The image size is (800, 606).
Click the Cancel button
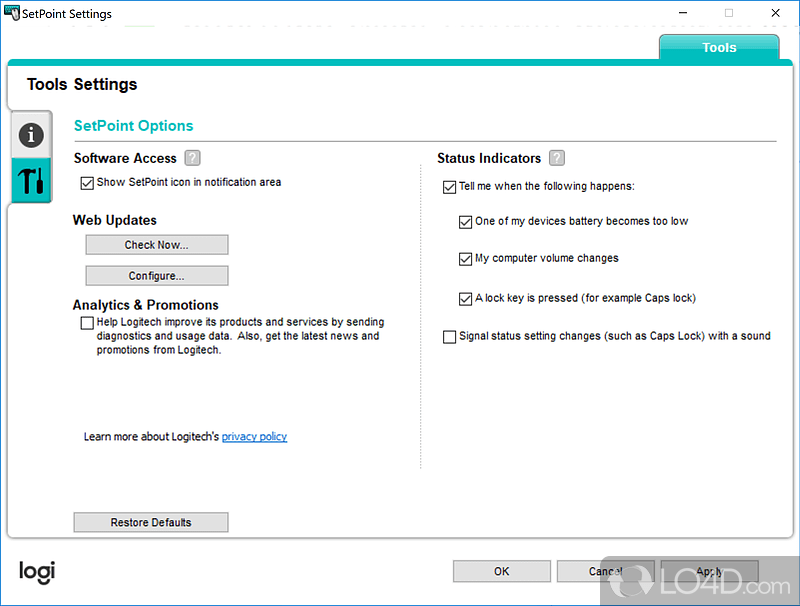click(606, 571)
